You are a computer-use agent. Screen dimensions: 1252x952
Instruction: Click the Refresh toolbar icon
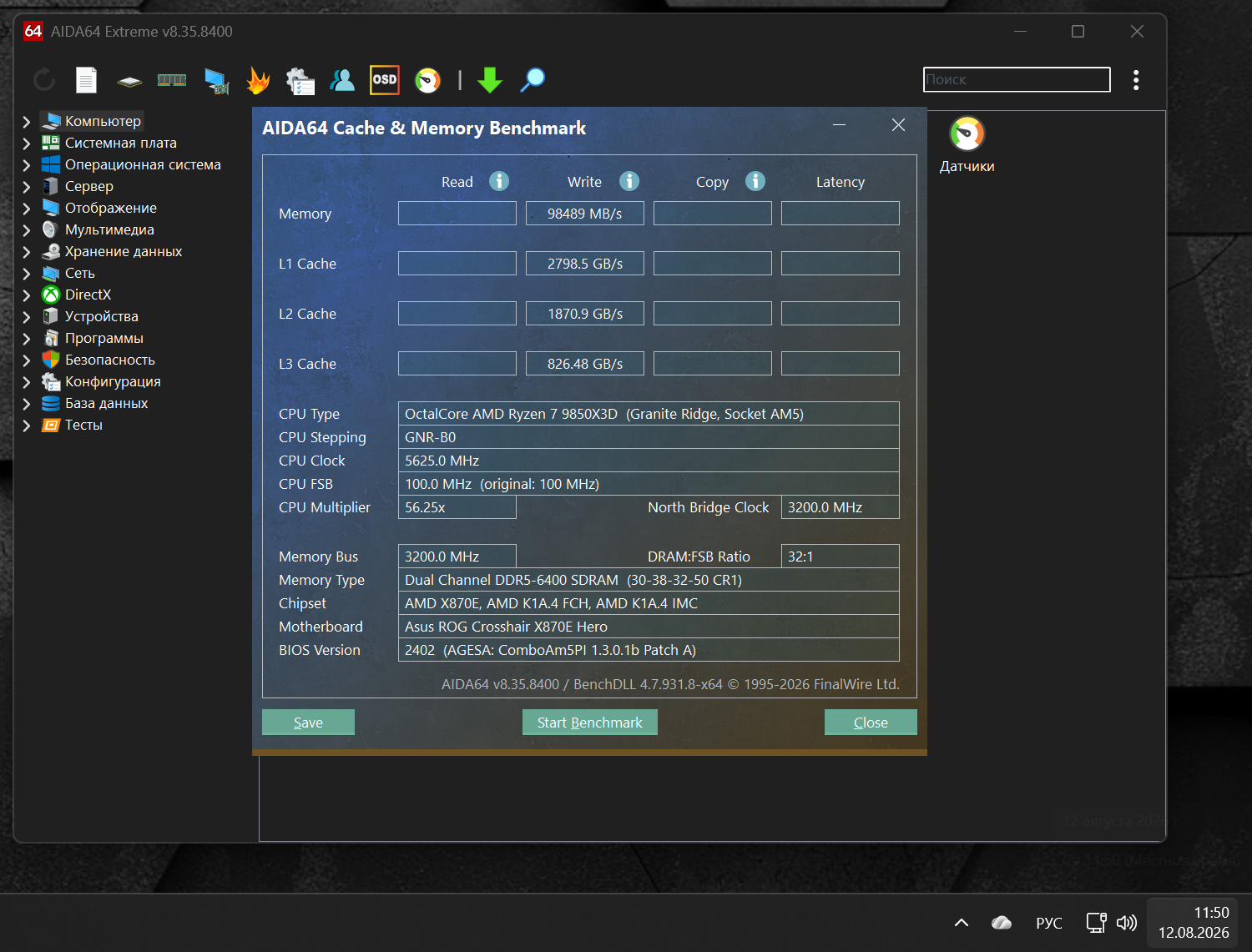pyautogui.click(x=44, y=80)
